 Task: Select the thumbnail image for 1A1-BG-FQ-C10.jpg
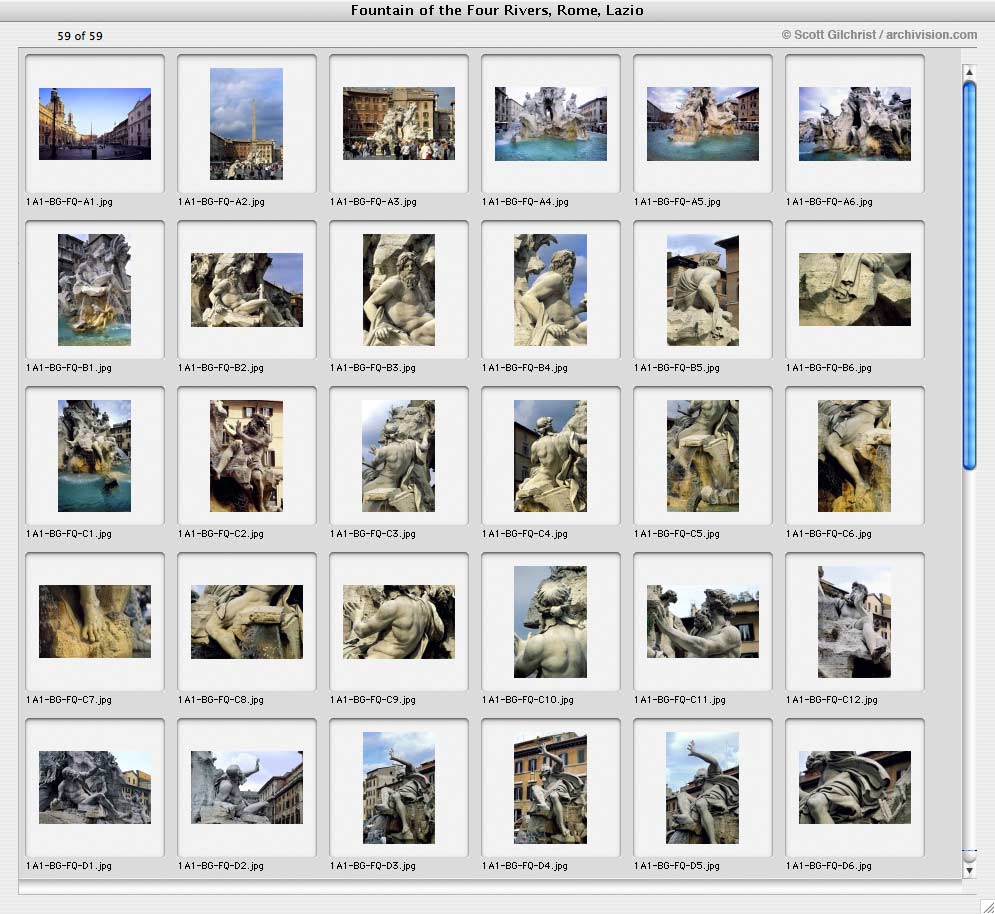[550, 622]
